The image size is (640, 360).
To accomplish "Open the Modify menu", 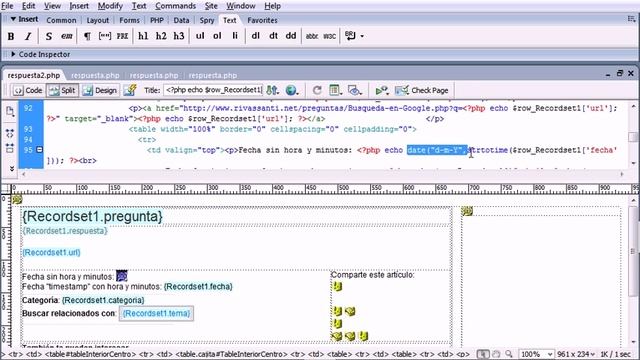I will point(110,6).
